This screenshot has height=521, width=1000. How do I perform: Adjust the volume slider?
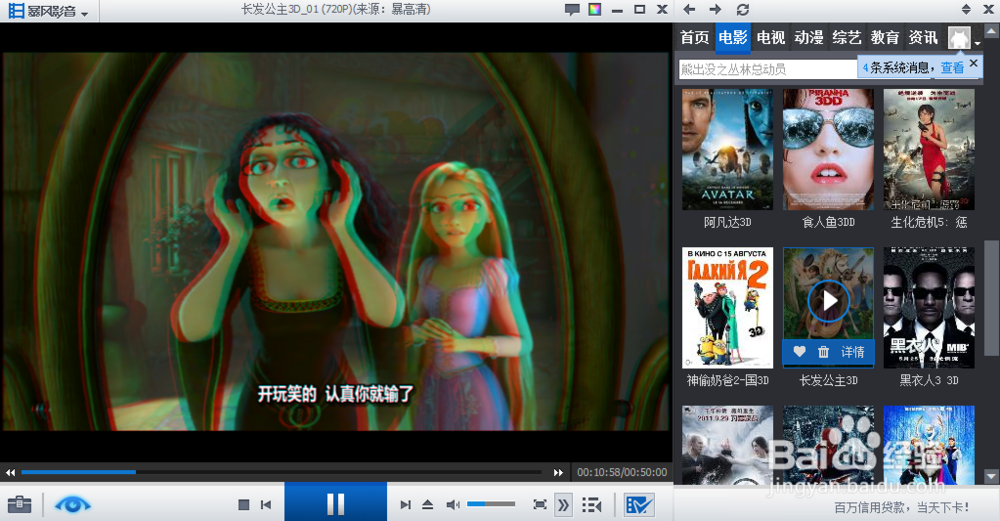pos(491,504)
